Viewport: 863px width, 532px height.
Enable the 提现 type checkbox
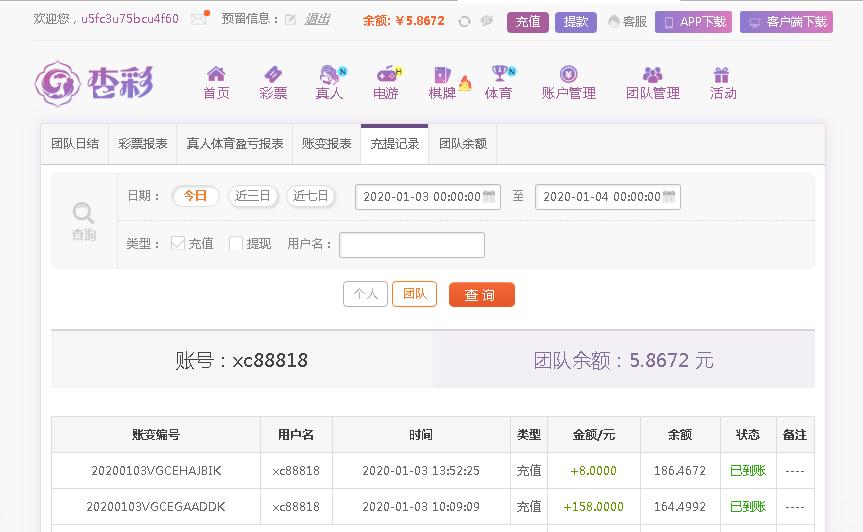point(236,243)
